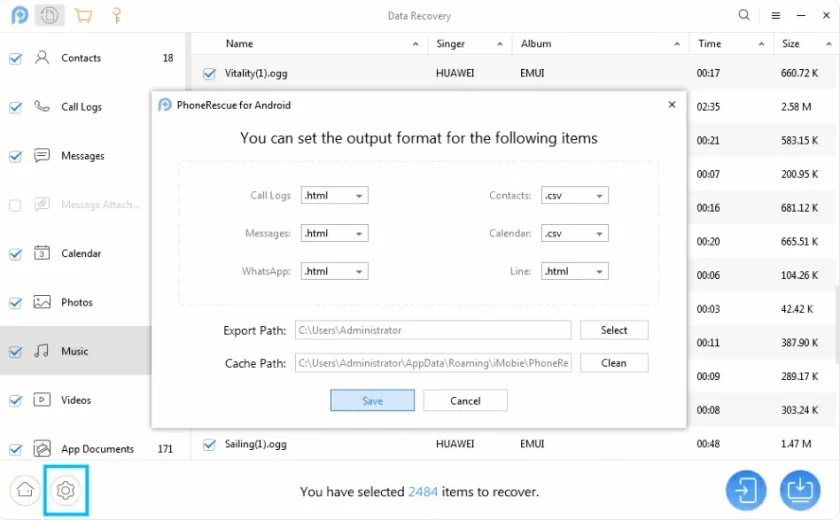Open WhatsApp format dropdown
The image size is (840, 520).
pyautogui.click(x=334, y=272)
